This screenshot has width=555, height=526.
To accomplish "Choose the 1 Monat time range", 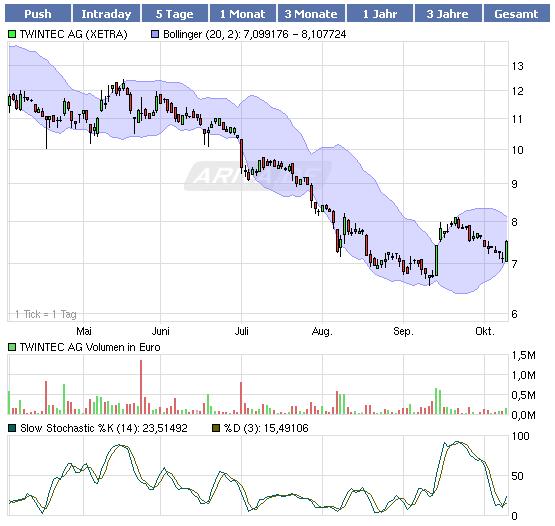I will click(x=242, y=13).
